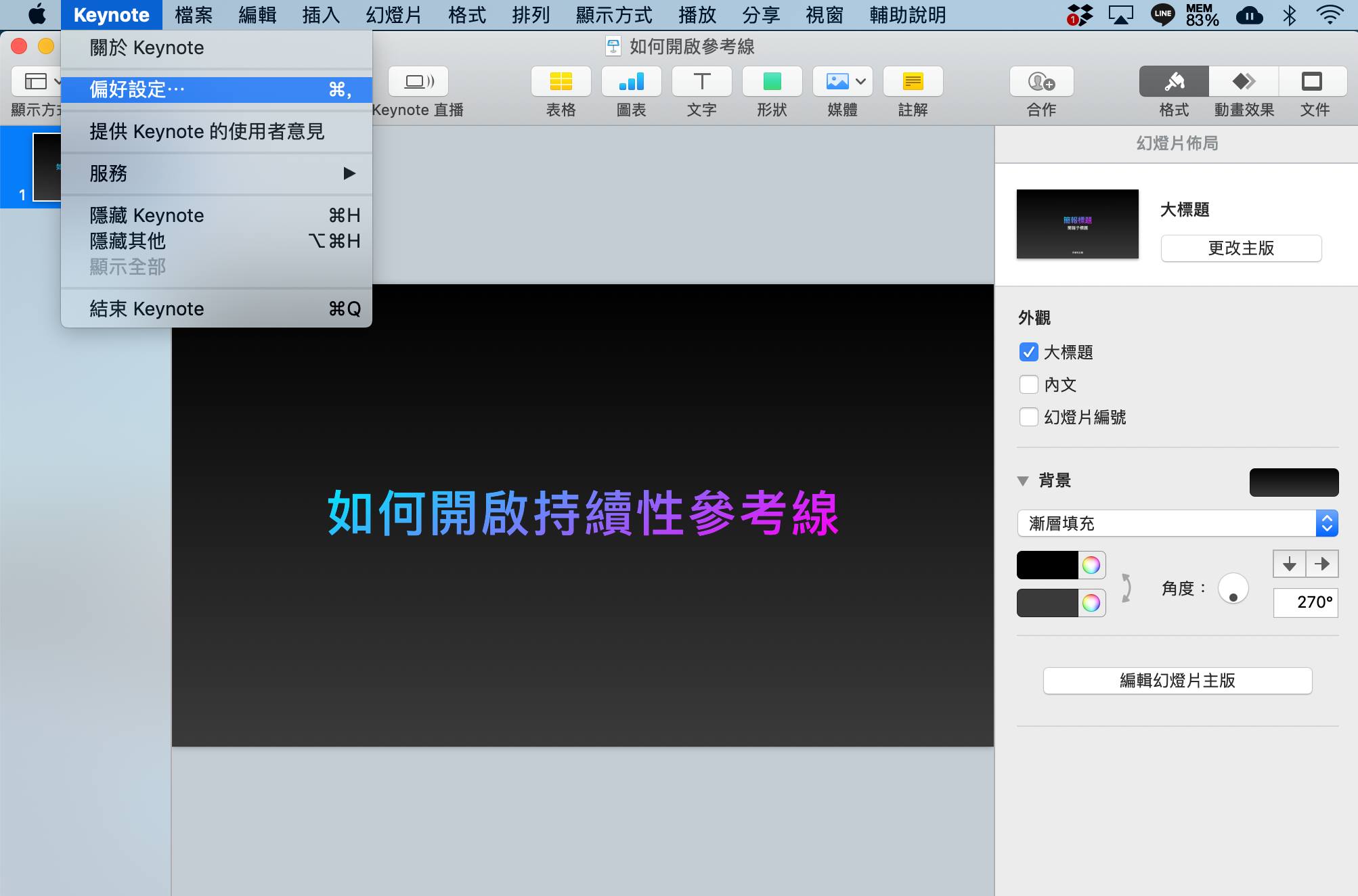
Task: Click the gradient angle dial
Action: point(1233,588)
